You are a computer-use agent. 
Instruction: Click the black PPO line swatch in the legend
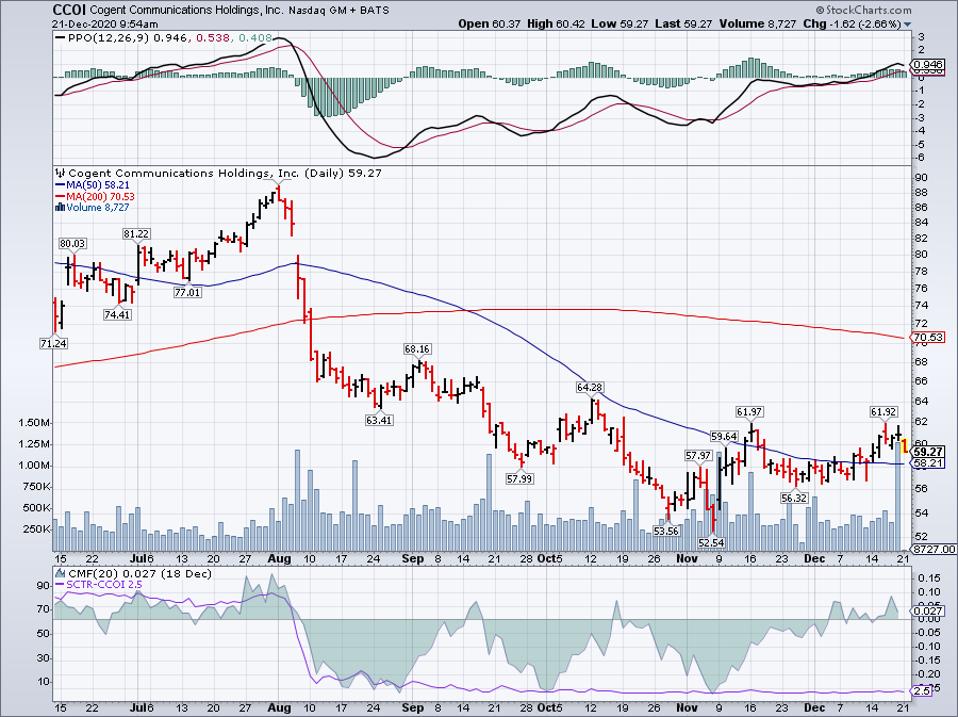[x=60, y=38]
